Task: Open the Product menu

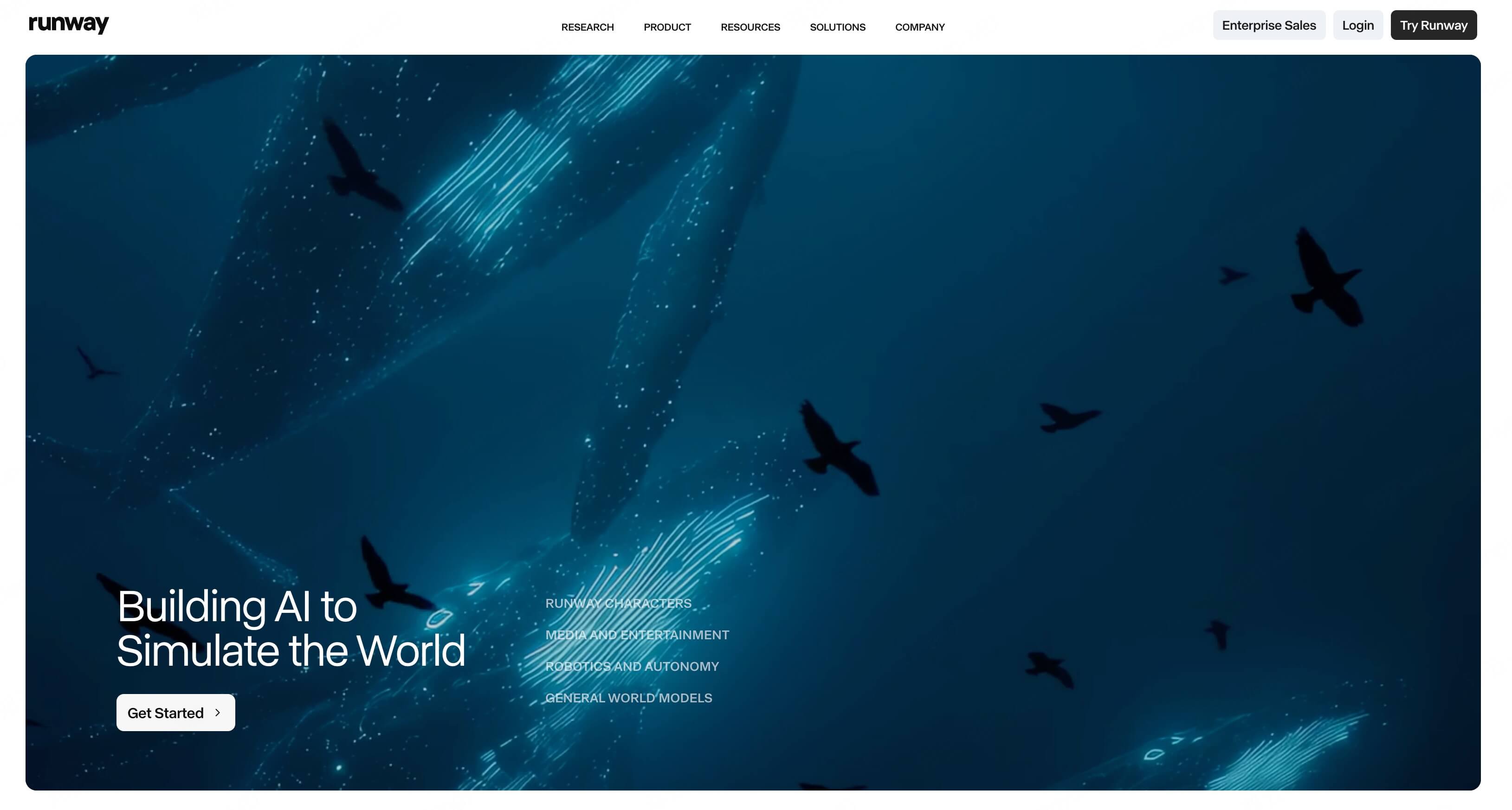Action: point(667,27)
